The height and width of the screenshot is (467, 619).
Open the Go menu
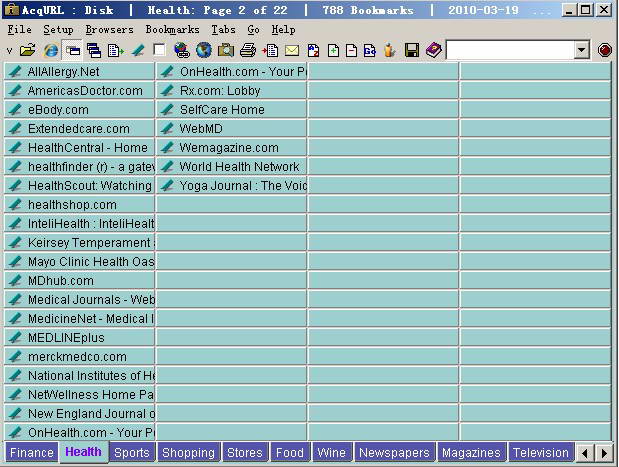coord(253,30)
